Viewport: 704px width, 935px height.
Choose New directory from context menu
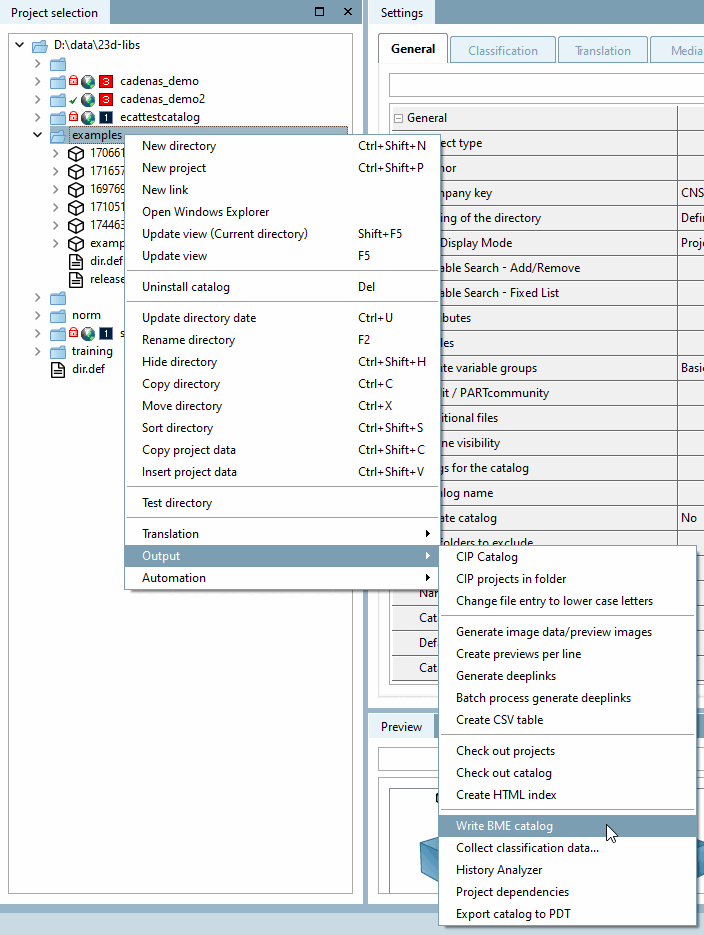(281, 146)
